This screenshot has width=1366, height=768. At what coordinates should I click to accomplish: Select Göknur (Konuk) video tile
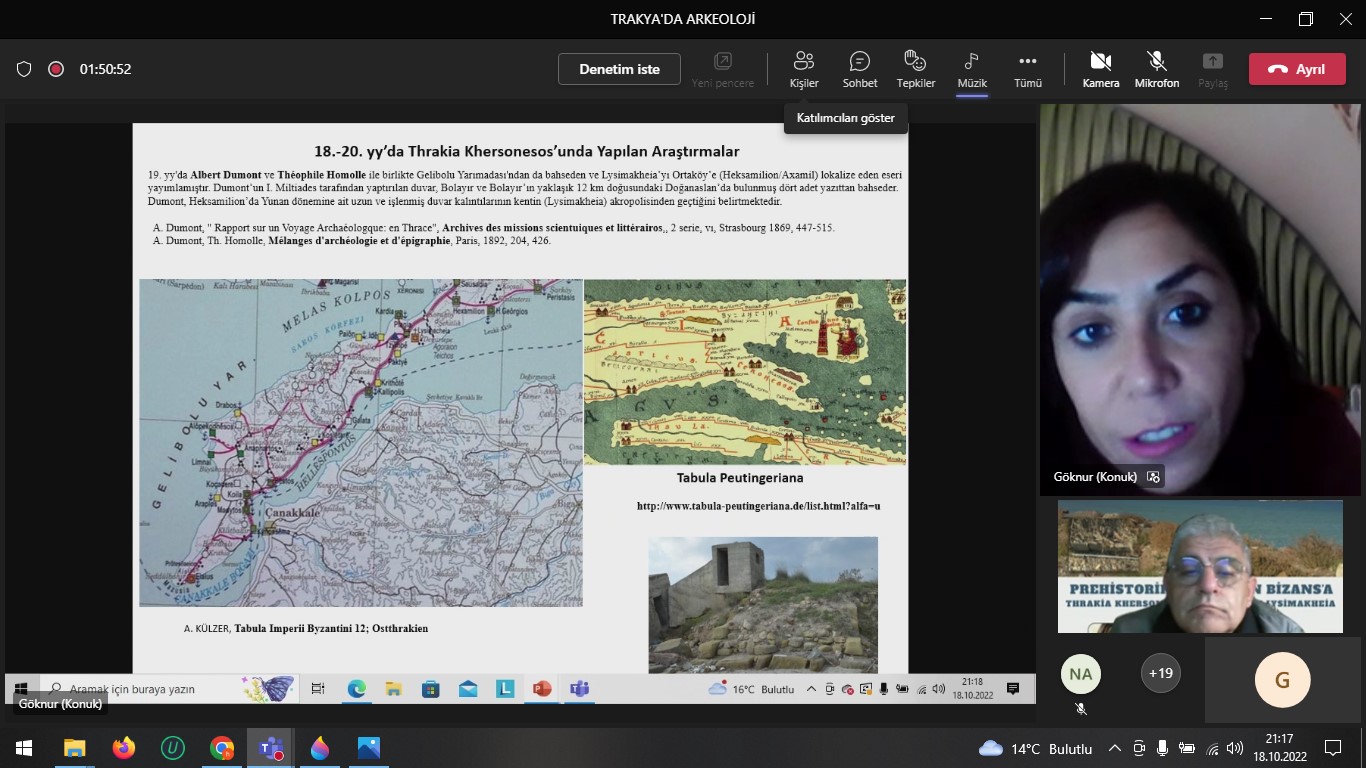click(1200, 299)
